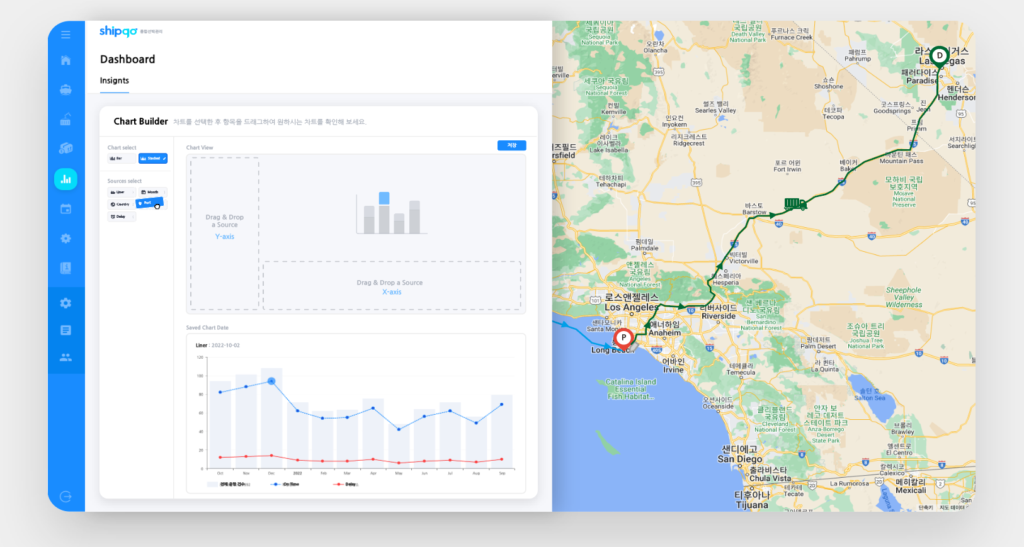Click the Dashboard heading
1024x547 pixels.
pyautogui.click(x=127, y=59)
